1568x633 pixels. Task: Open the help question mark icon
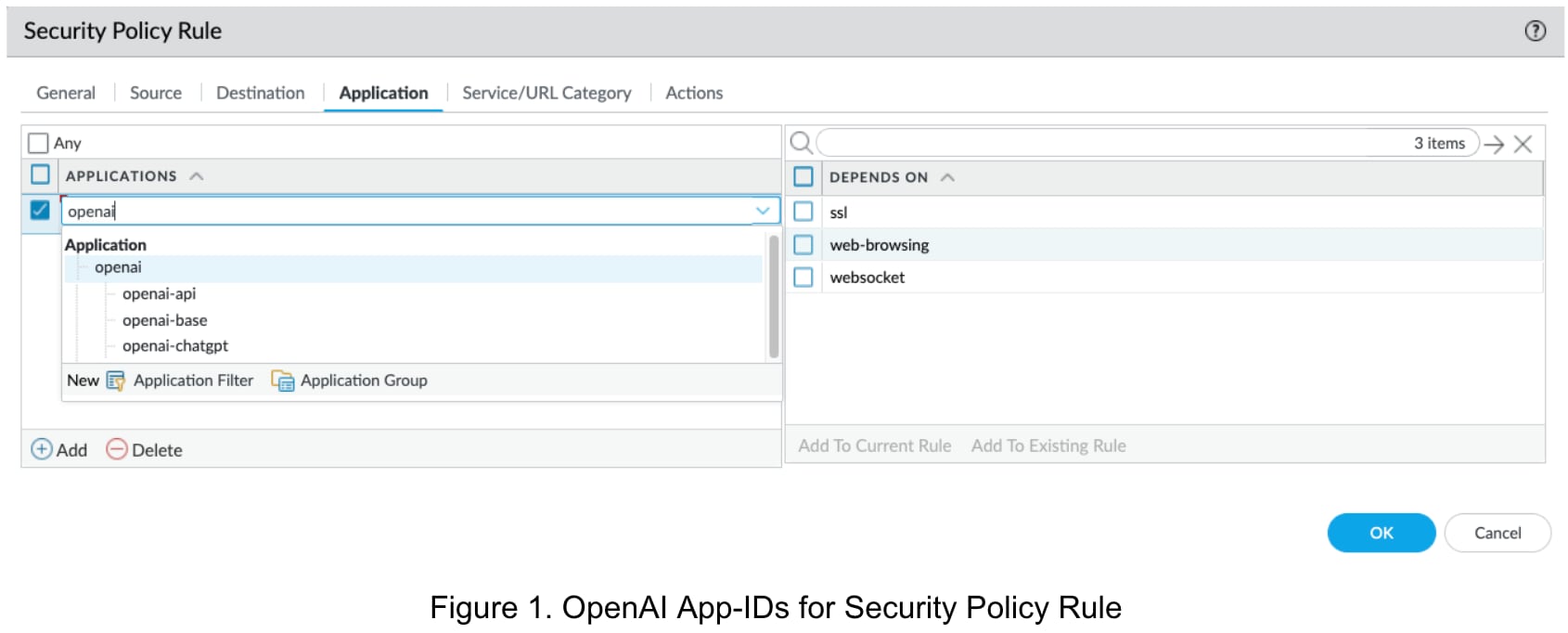(x=1536, y=31)
